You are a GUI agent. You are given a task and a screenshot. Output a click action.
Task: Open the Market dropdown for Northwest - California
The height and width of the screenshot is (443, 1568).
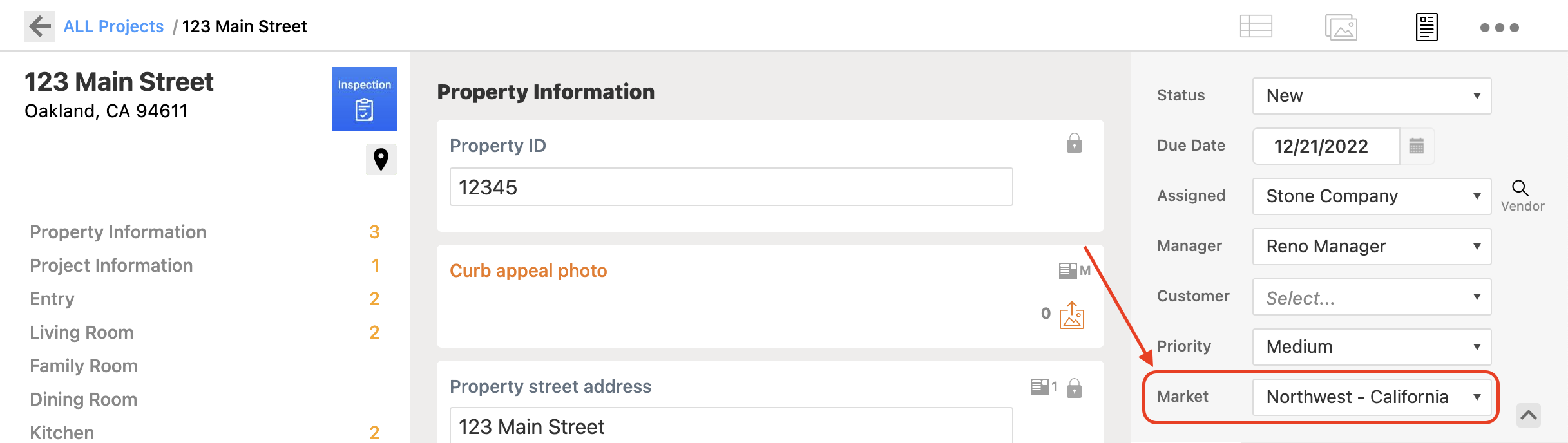(1372, 397)
